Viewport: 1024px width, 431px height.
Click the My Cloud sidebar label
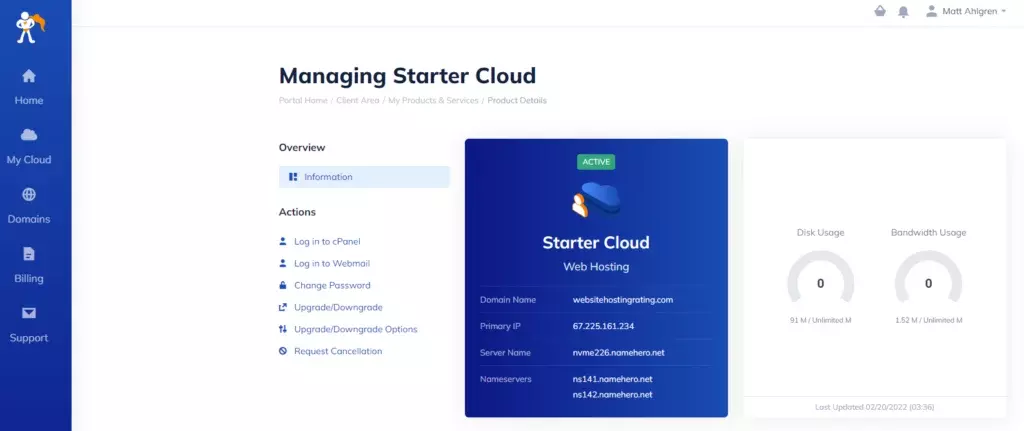[29, 160]
